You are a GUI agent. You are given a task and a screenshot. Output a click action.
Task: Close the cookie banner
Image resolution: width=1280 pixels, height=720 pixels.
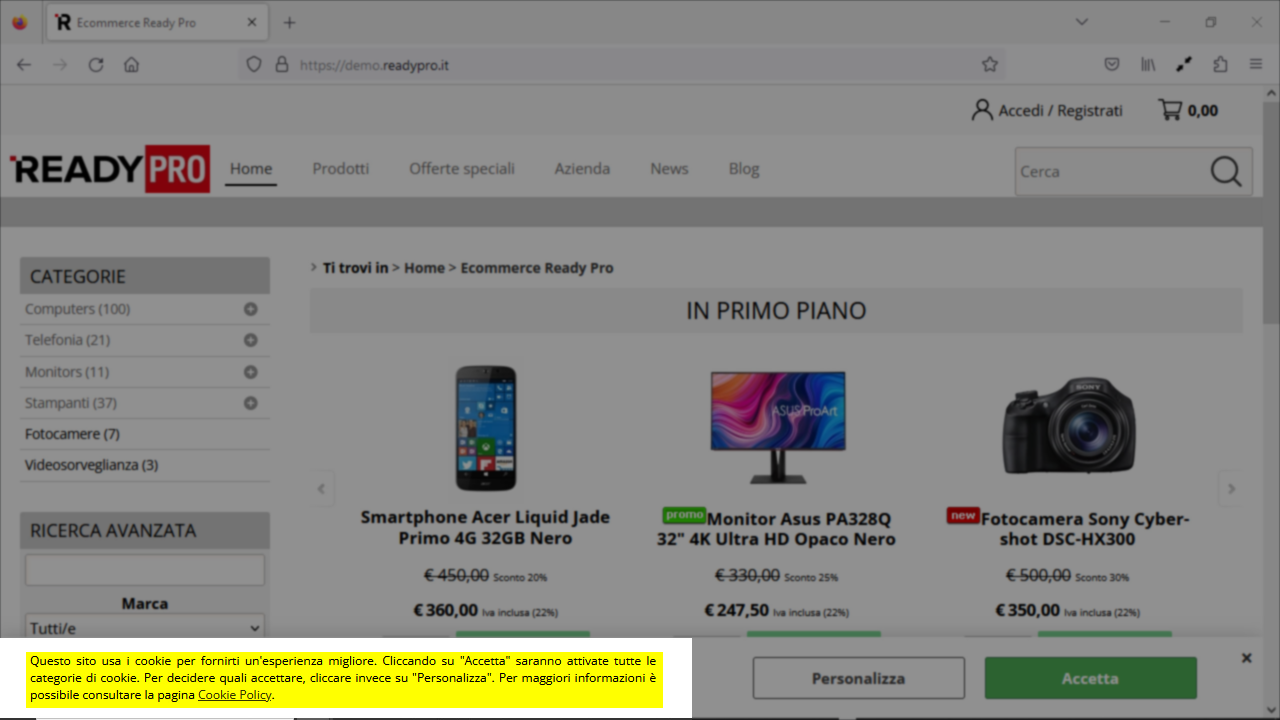[1246, 657]
